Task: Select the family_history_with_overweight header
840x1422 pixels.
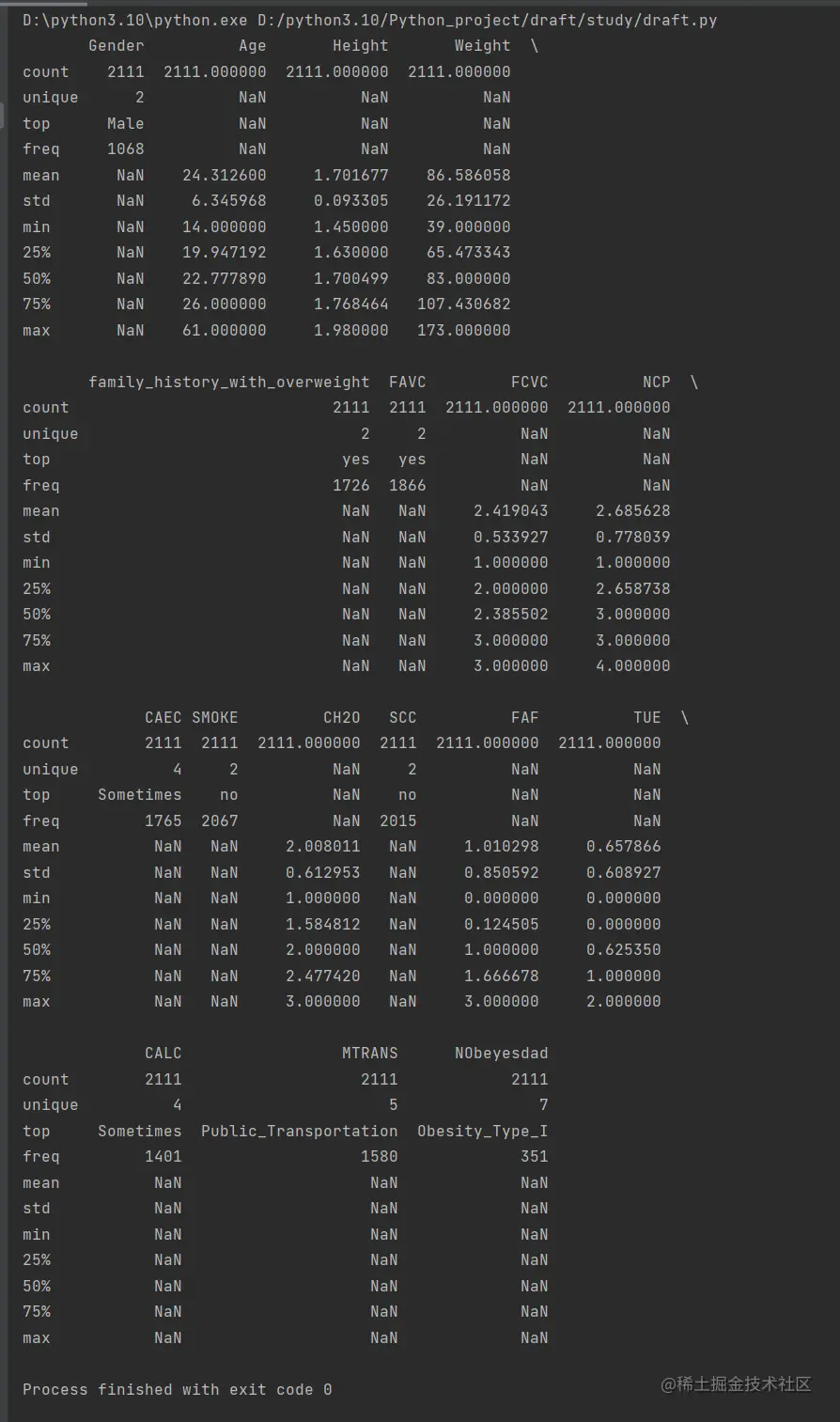Action: [229, 382]
